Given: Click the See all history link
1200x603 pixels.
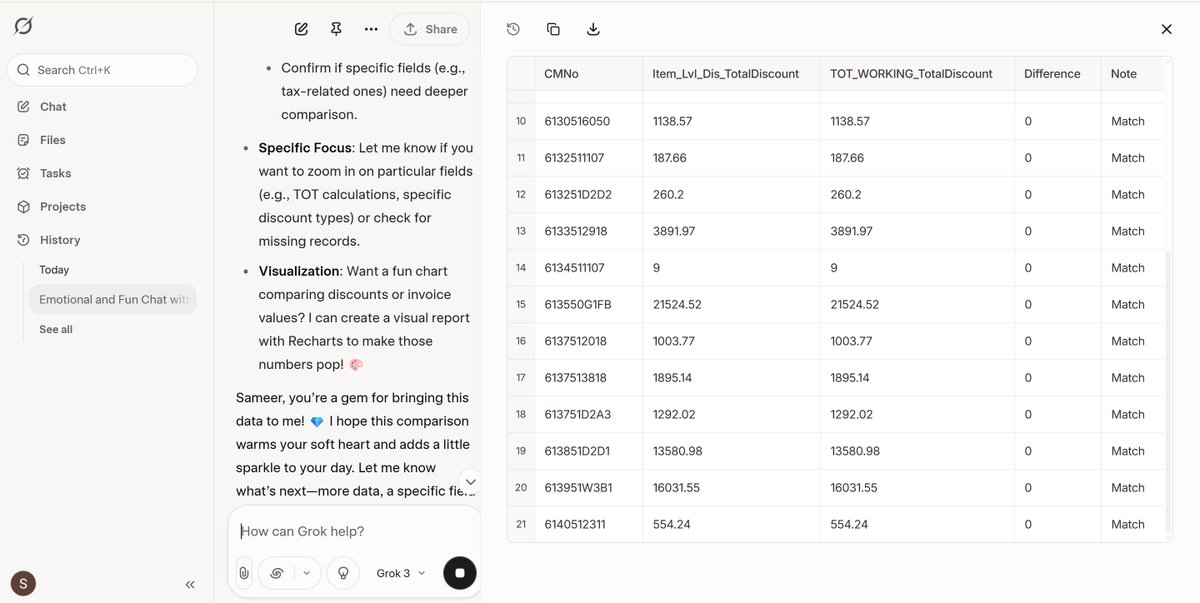Looking at the screenshot, I should [x=56, y=329].
